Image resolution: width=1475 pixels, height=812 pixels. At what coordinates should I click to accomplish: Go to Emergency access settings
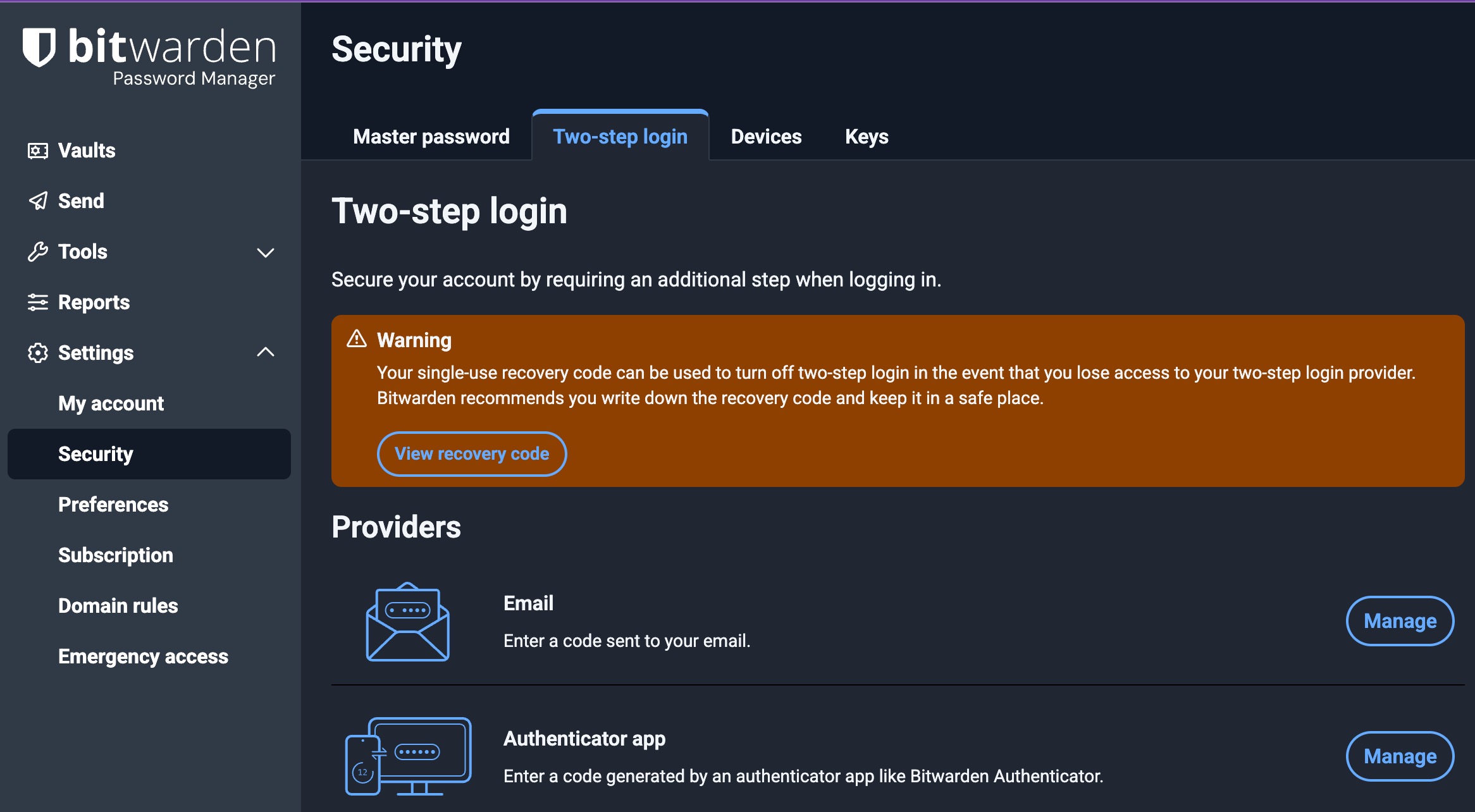[x=143, y=656]
